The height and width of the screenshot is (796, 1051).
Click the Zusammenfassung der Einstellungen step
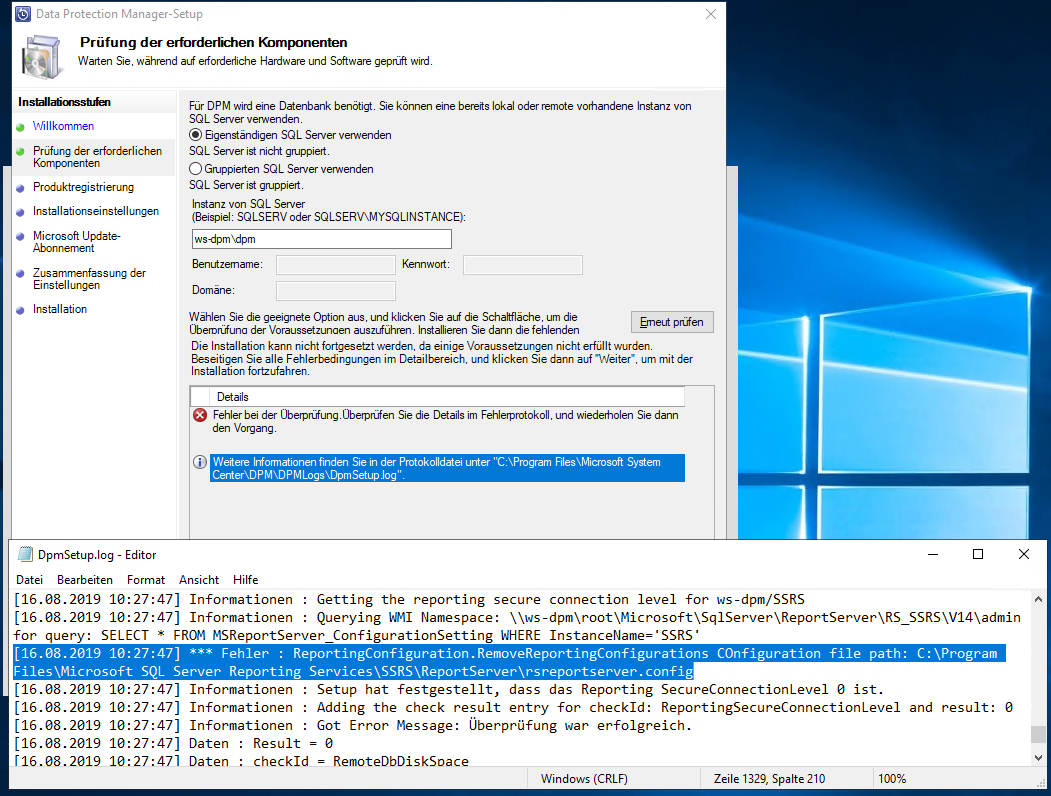pyautogui.click(x=89, y=279)
